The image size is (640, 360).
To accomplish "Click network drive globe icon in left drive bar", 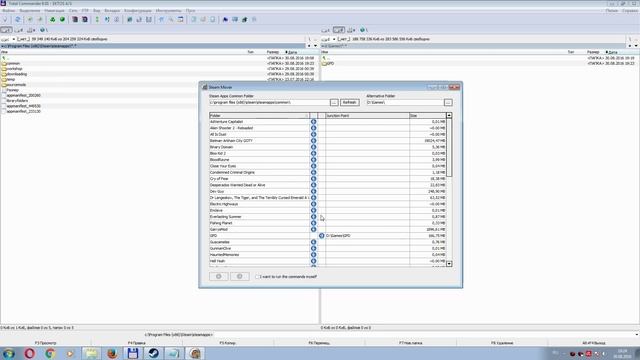I will pyautogui.click(x=42, y=30).
